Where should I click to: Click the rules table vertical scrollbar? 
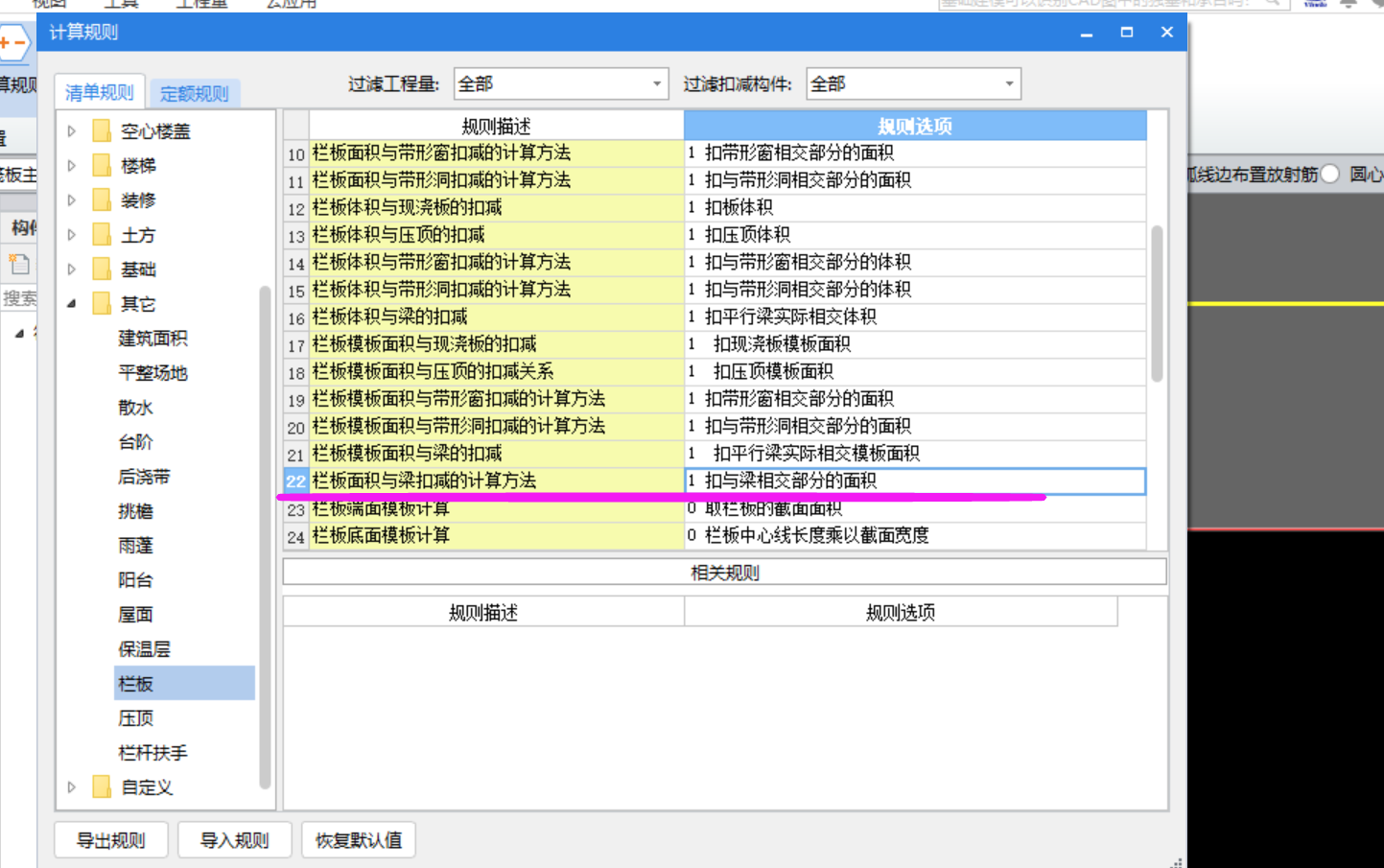point(1157,303)
